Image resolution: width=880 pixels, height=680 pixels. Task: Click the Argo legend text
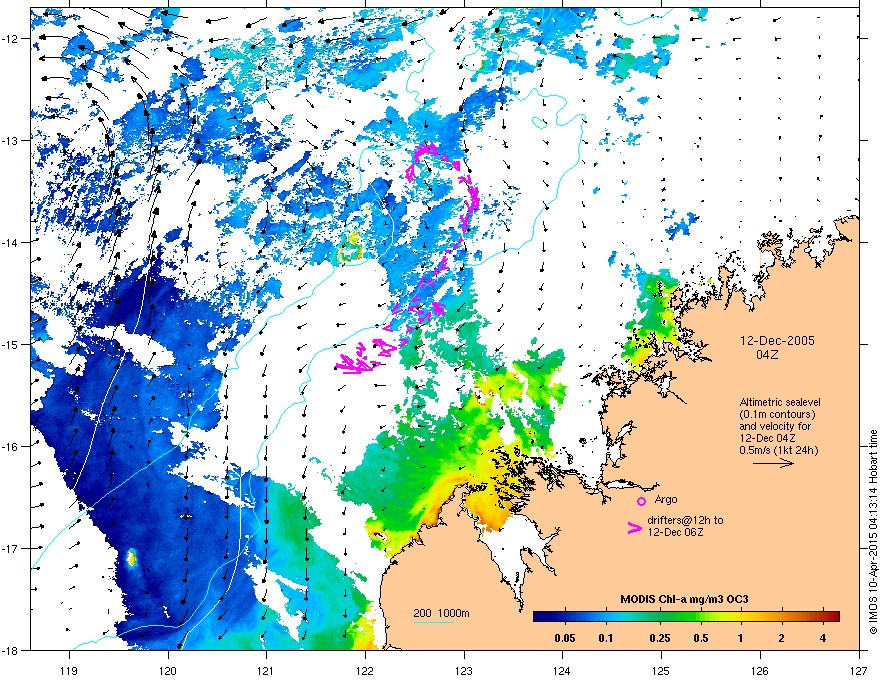coord(666,499)
